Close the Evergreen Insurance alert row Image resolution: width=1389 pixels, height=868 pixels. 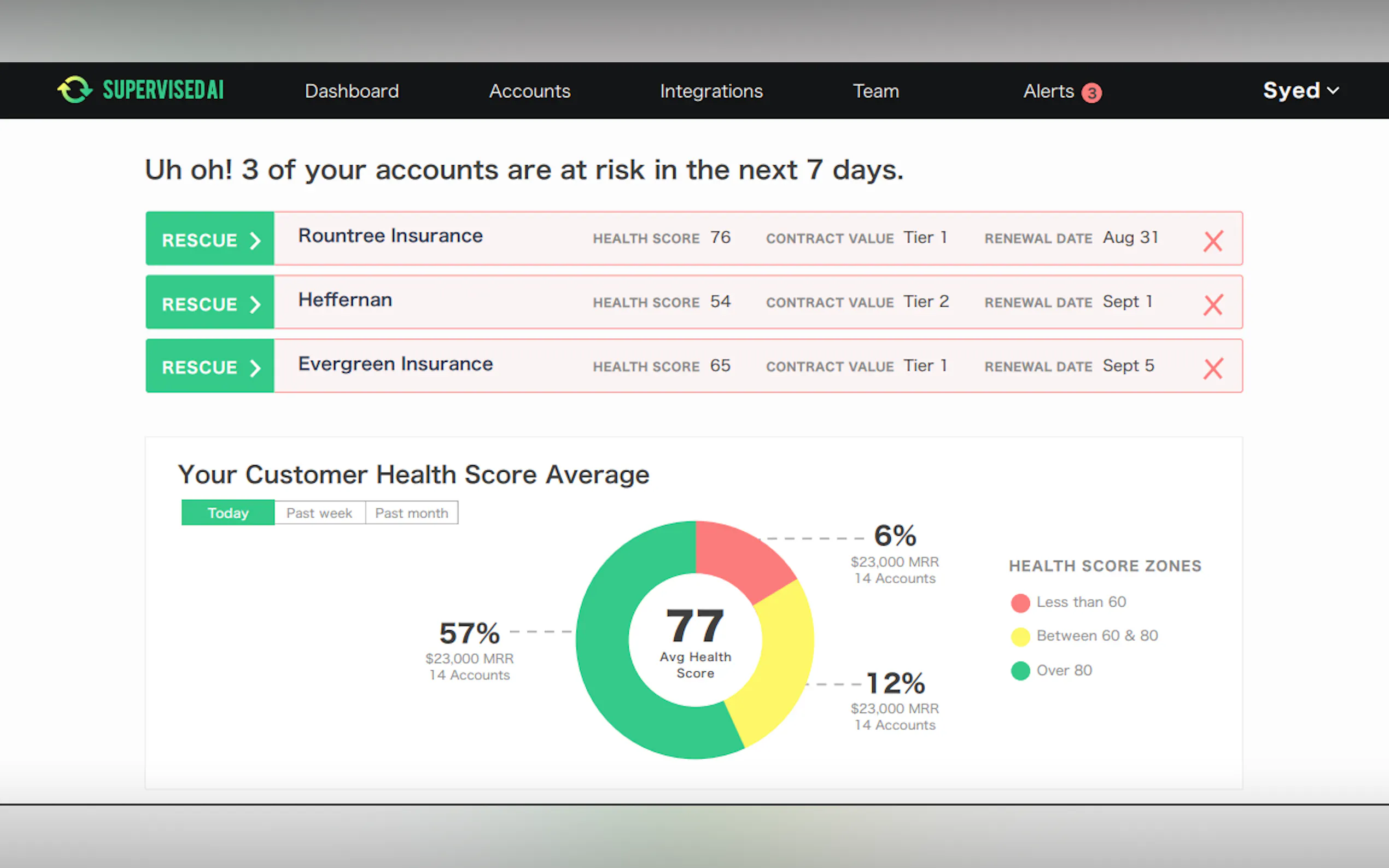pos(1213,368)
